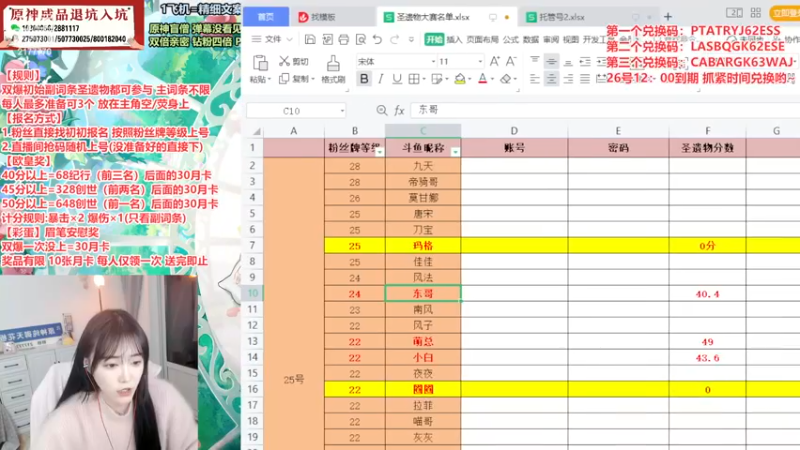Click the Center horizontally icon

pyautogui.click(x=551, y=79)
